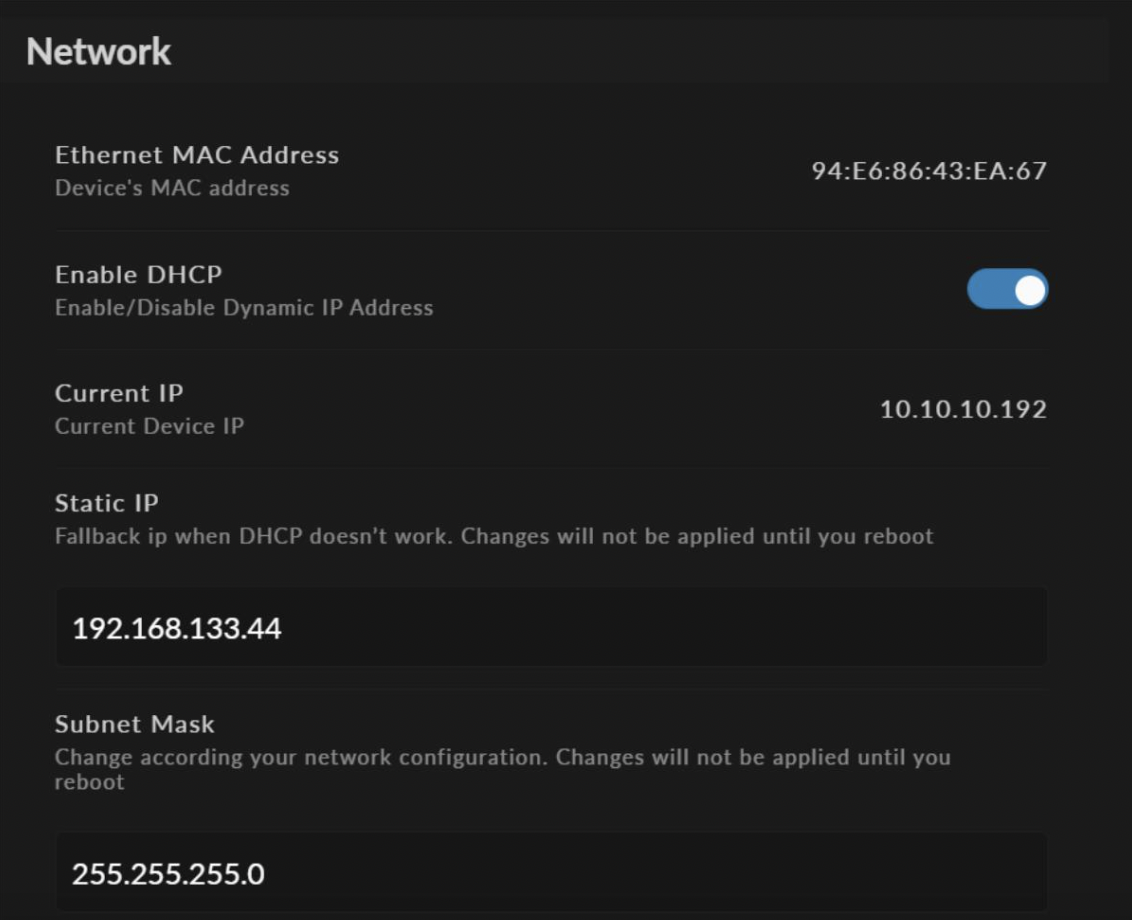Click the Static IP label
1132x920 pixels.
click(x=106, y=503)
